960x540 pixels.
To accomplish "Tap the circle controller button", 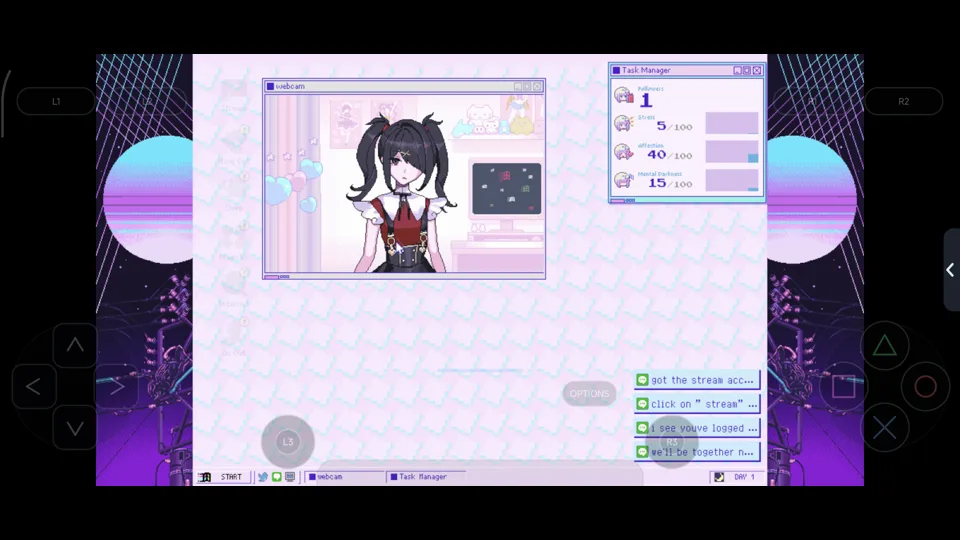I will [x=925, y=386].
